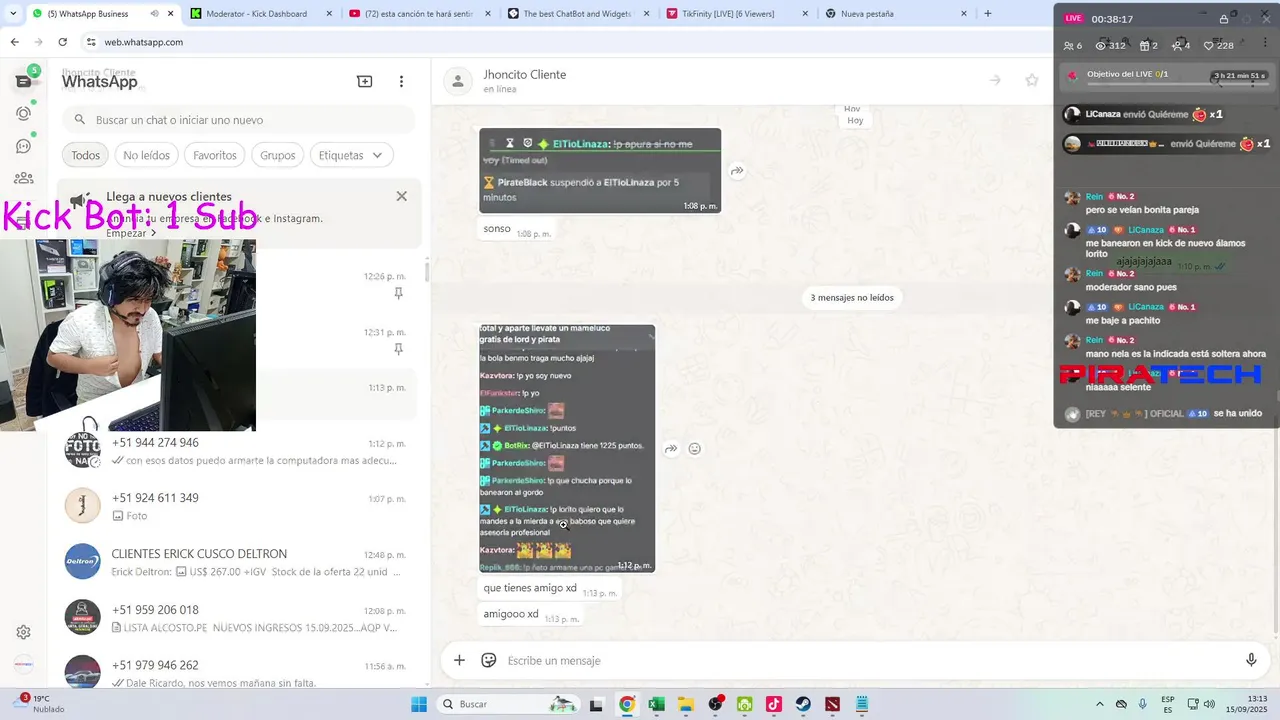Open WhatsApp settings gear icon

click(23, 632)
